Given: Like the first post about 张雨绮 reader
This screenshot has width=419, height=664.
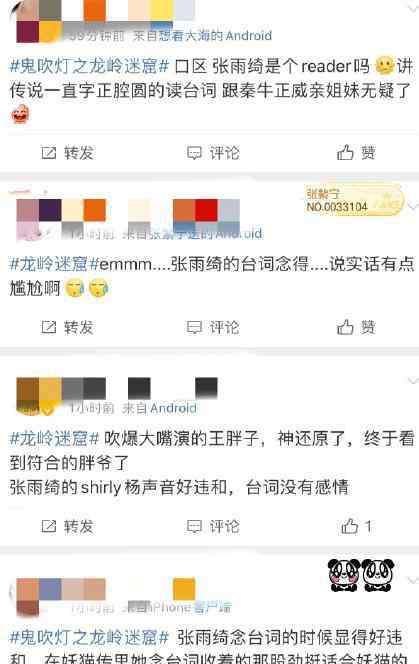Looking at the screenshot, I should [356, 152].
